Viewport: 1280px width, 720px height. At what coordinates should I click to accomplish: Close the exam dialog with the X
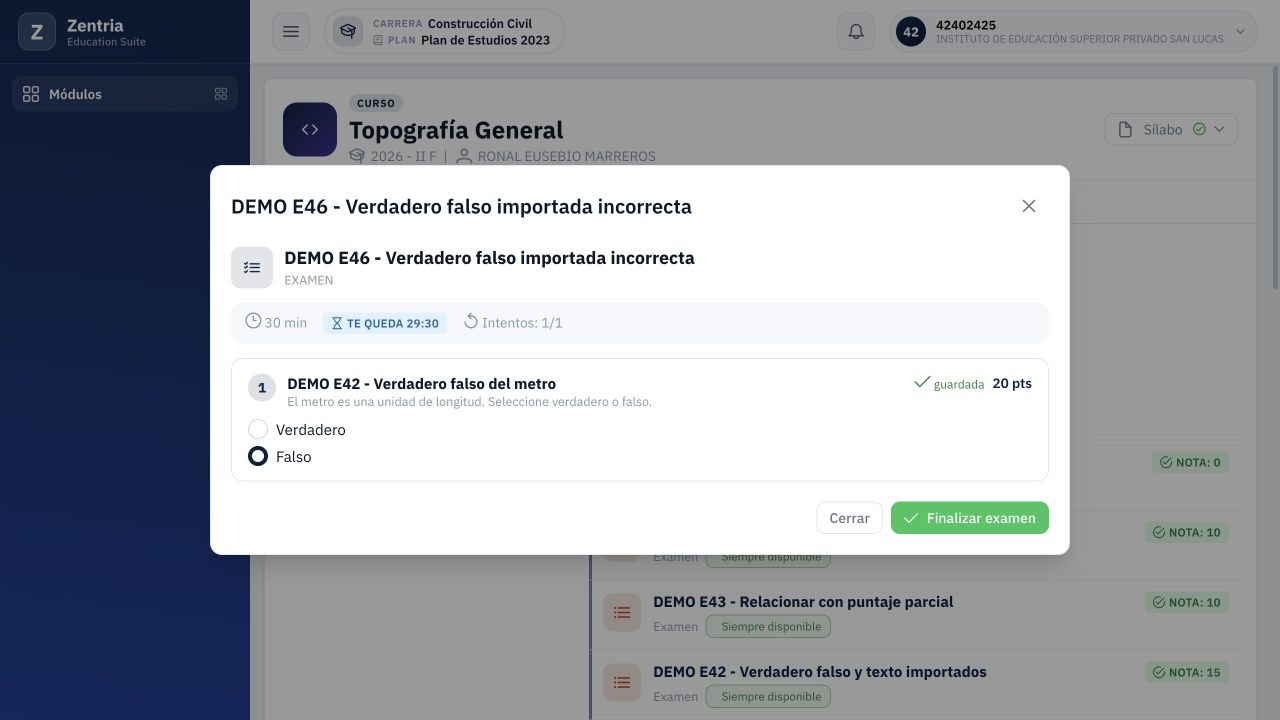[x=1029, y=206]
